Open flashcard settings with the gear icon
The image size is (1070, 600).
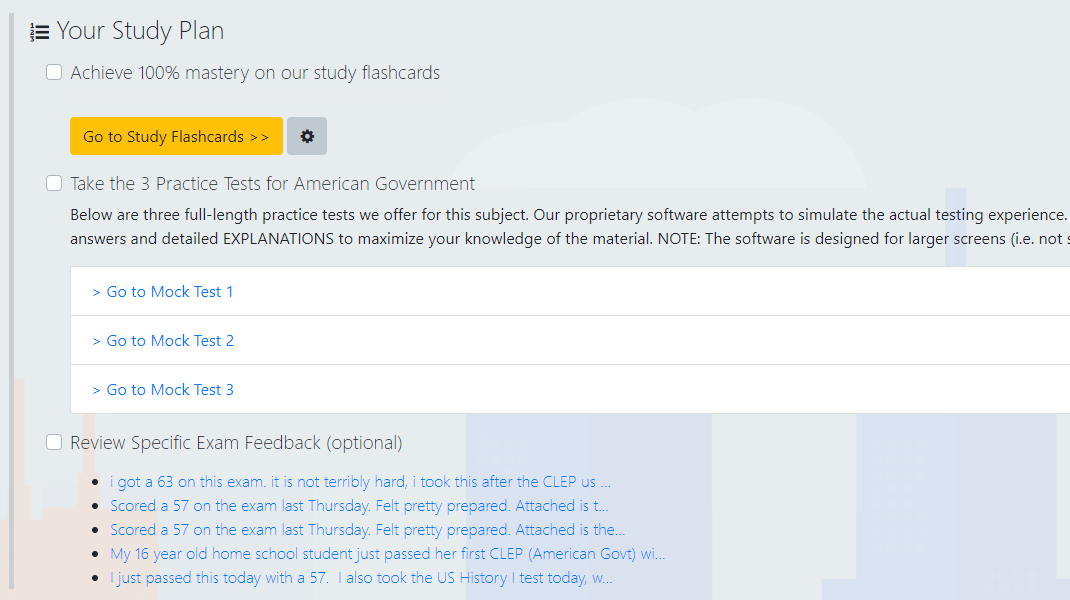coord(307,136)
